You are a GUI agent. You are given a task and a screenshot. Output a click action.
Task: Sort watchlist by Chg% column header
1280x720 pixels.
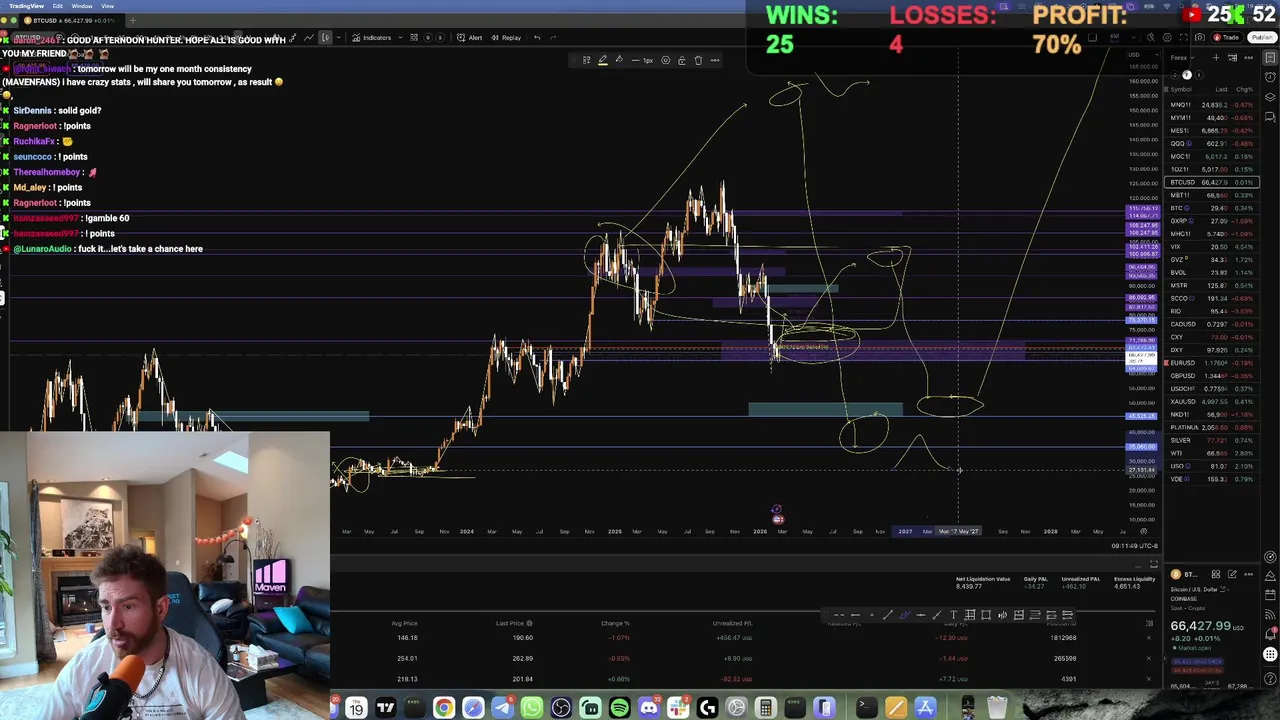tap(1244, 89)
